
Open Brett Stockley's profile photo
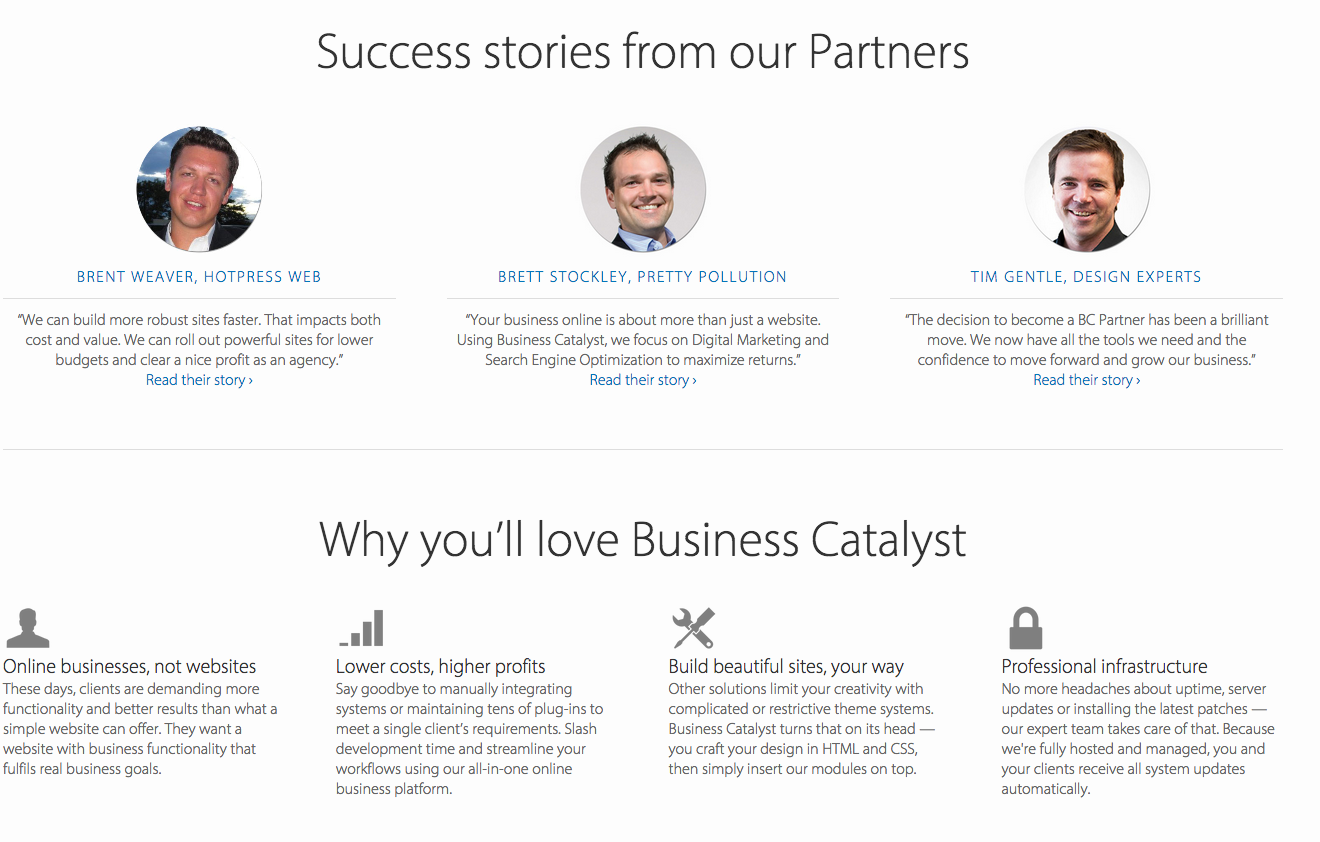tap(643, 189)
